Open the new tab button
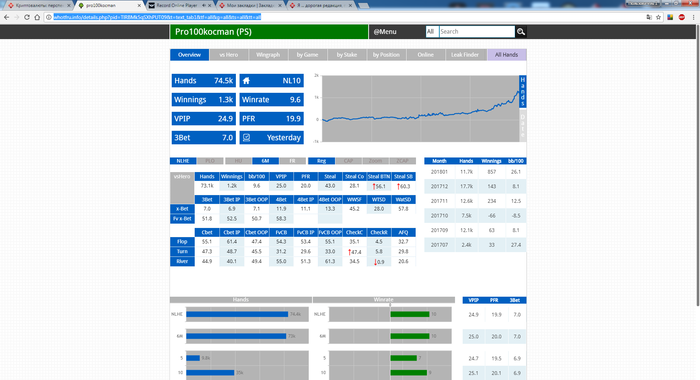Screen dimensions: 700x380 coord(363,5)
